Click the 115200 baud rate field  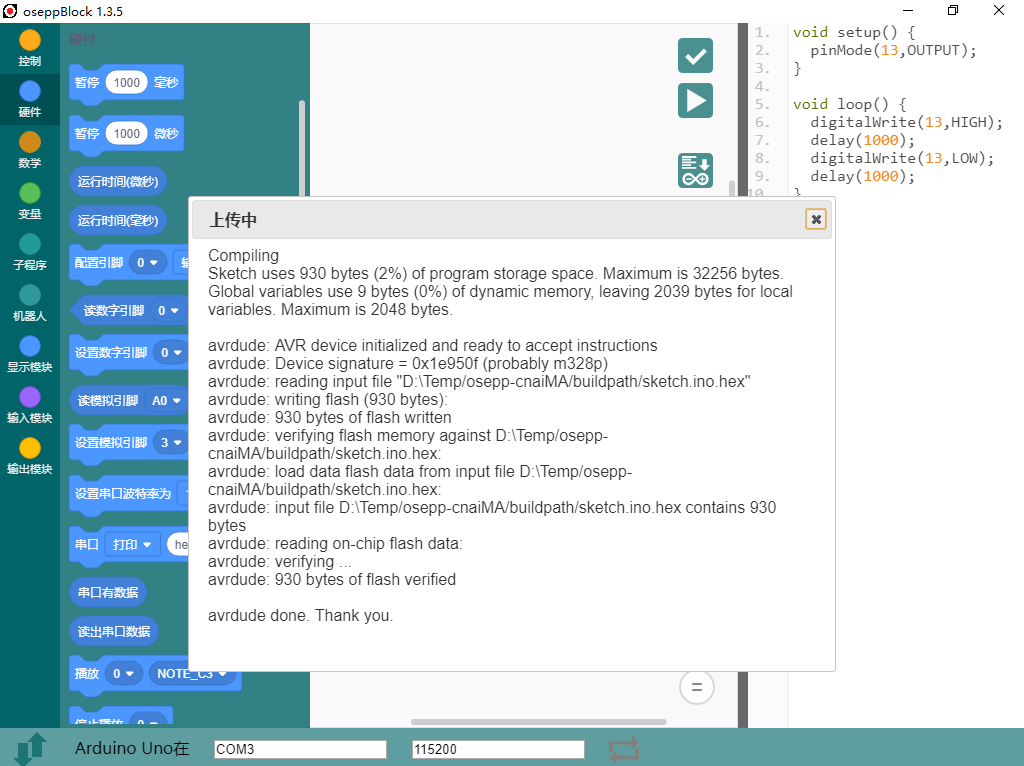click(x=498, y=749)
